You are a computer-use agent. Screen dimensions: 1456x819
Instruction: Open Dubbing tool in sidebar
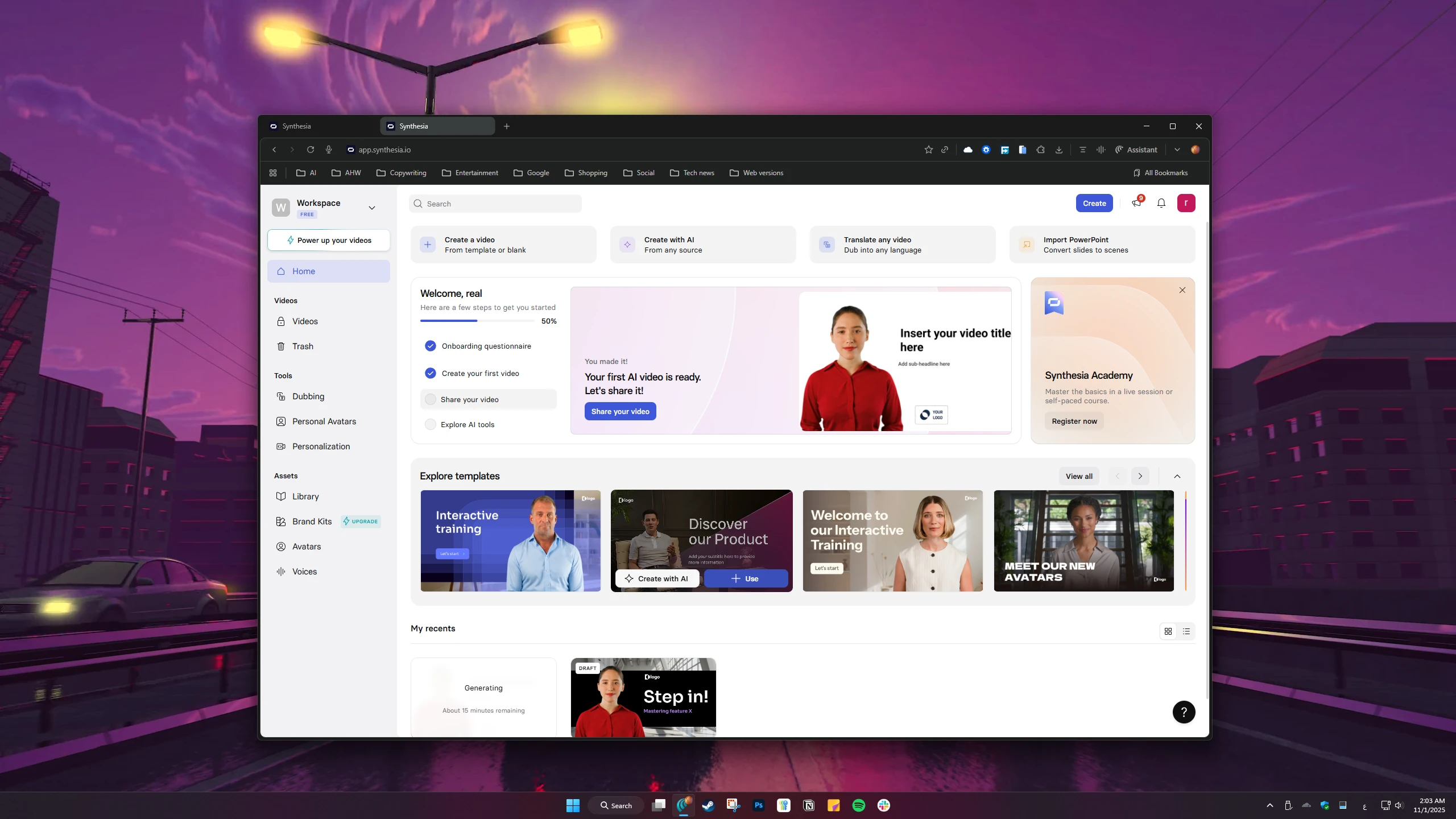(x=308, y=396)
